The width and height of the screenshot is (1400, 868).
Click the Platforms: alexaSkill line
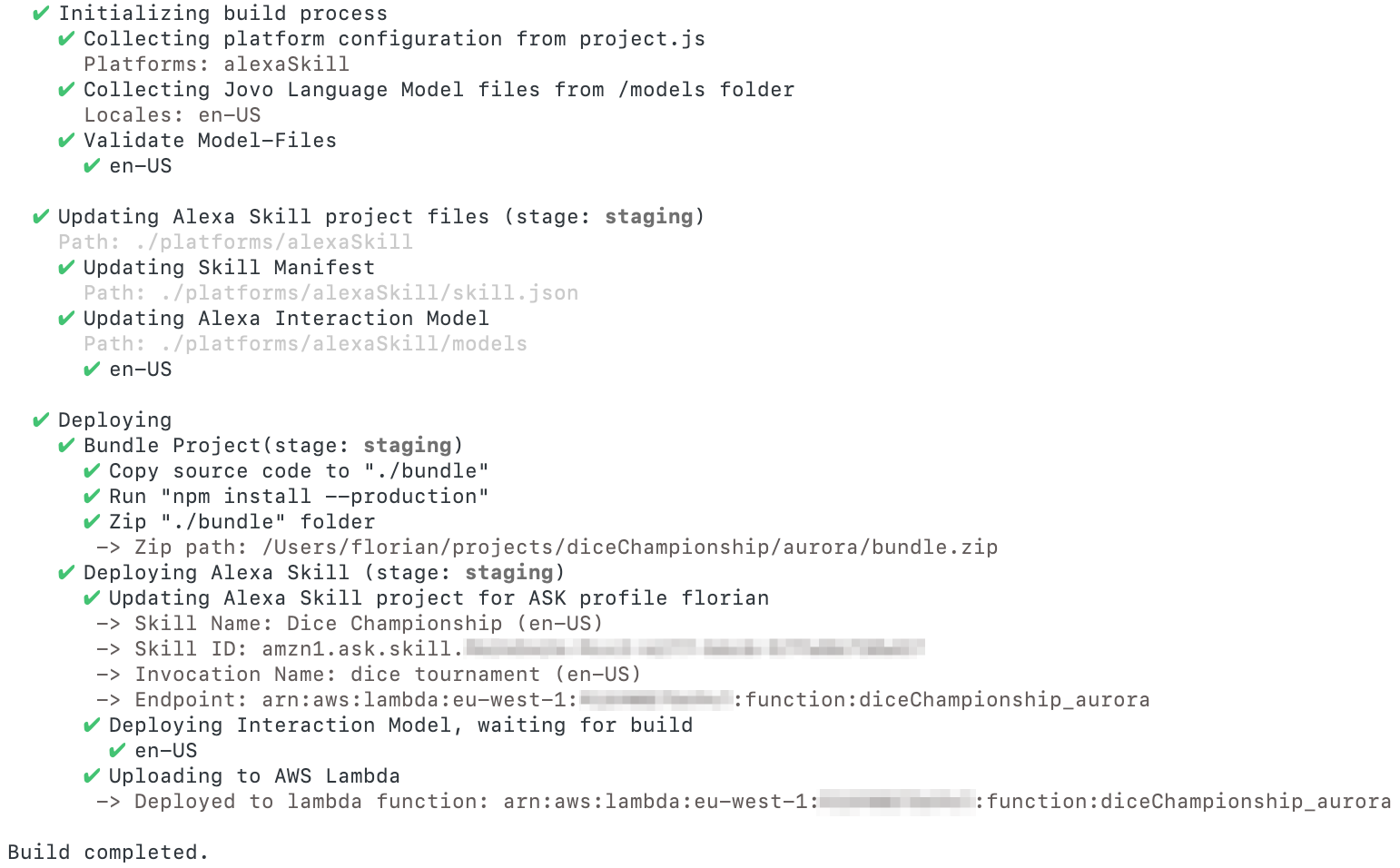[x=216, y=64]
